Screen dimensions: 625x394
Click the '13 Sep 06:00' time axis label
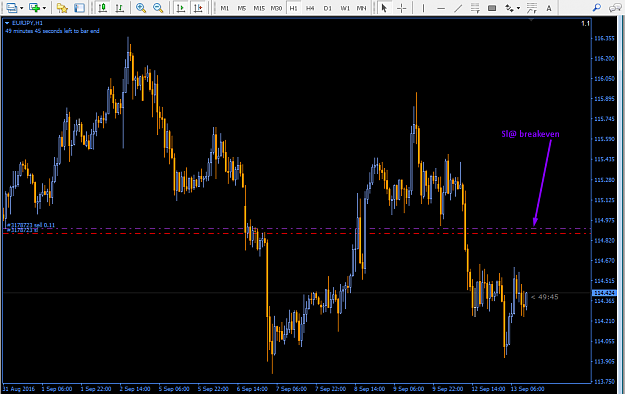click(x=527, y=389)
